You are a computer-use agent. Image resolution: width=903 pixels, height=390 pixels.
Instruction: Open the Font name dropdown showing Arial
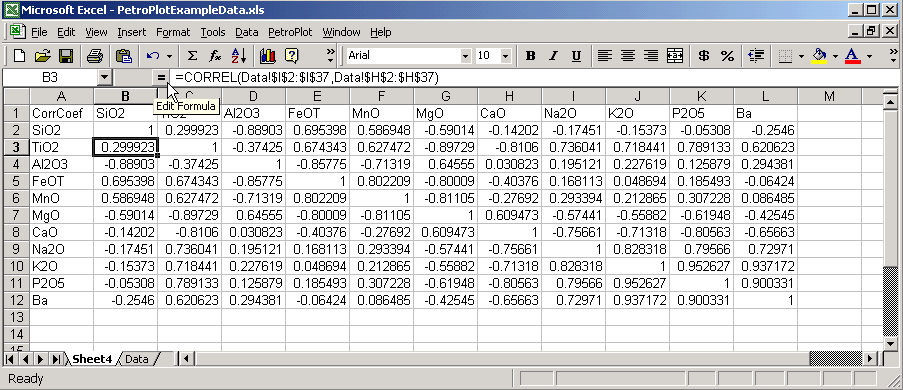(465, 56)
